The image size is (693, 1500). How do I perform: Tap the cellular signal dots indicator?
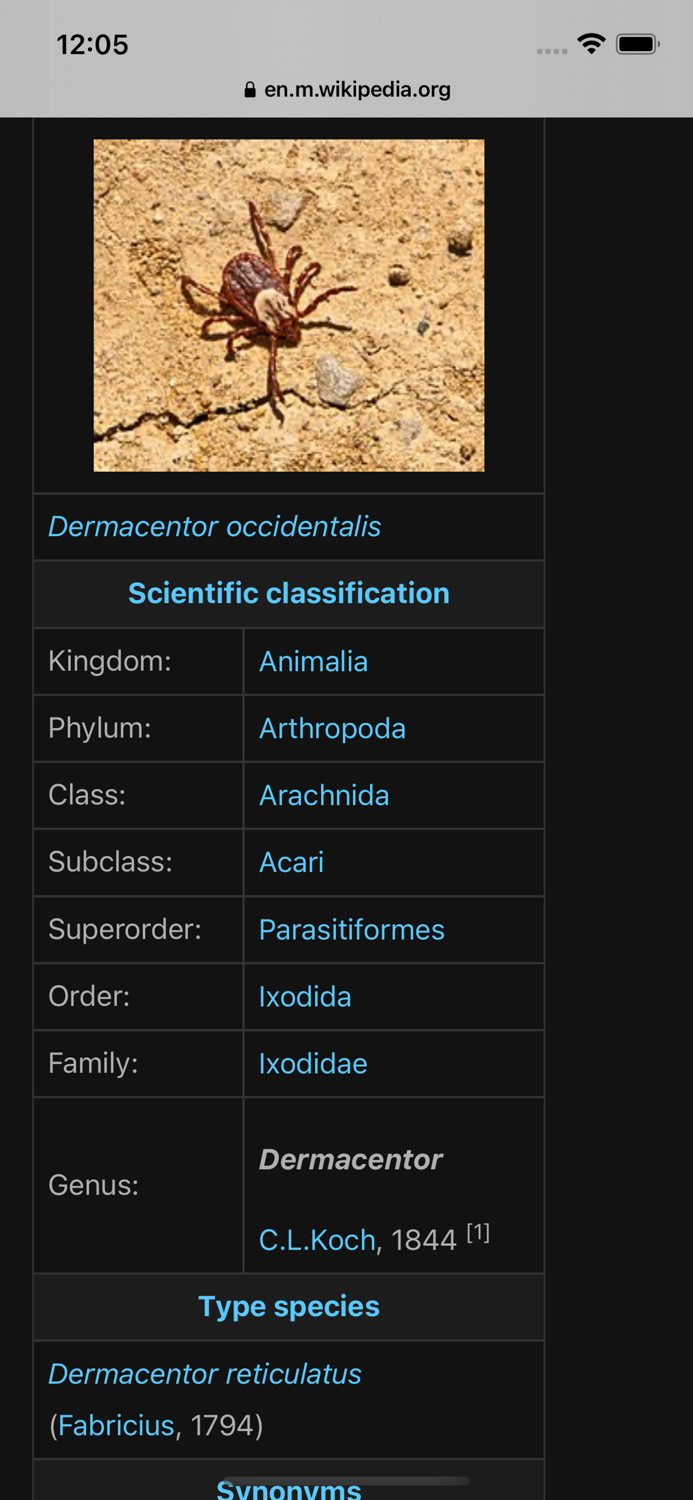coord(551,47)
